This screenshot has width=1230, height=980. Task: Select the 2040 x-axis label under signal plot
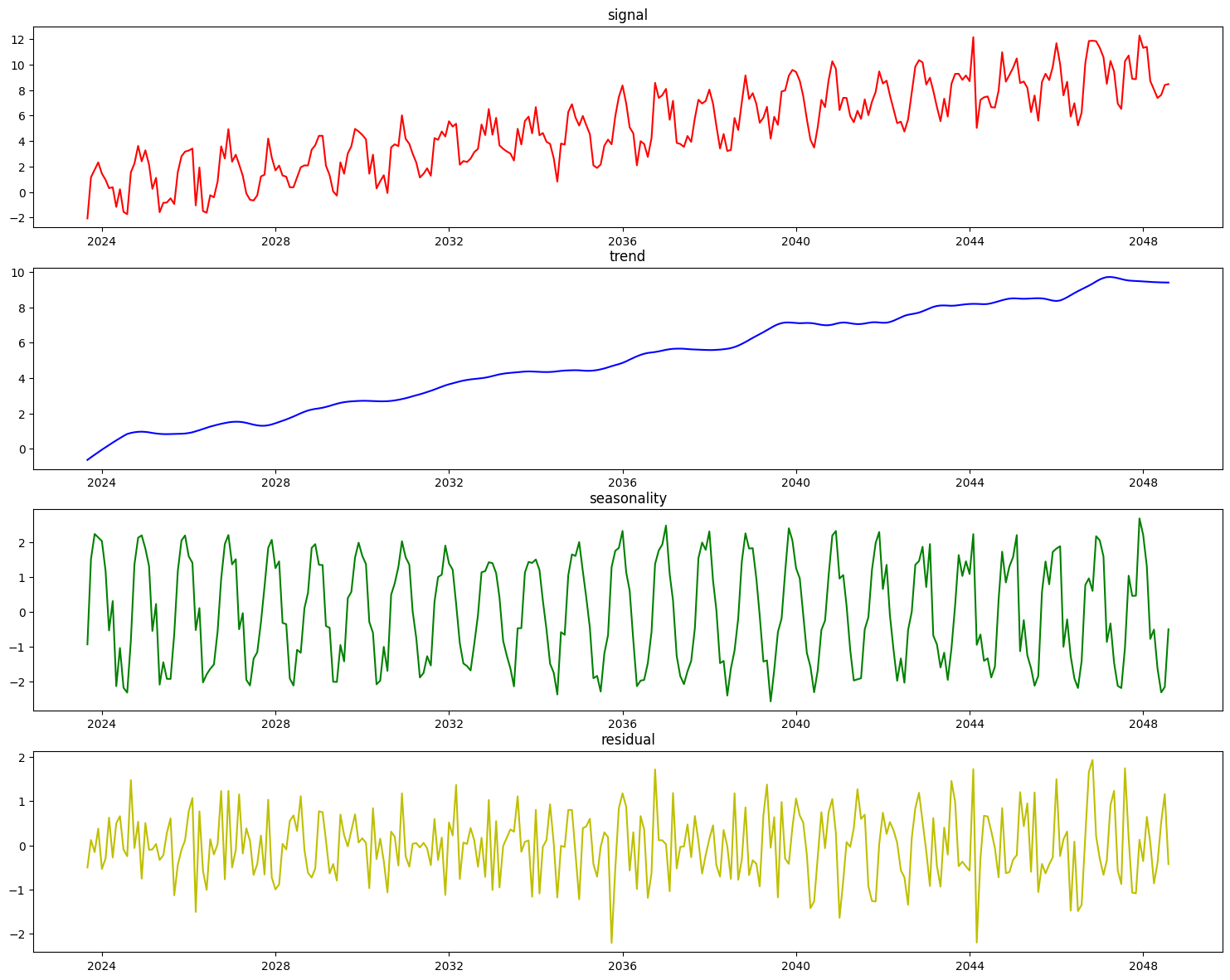[x=796, y=240]
